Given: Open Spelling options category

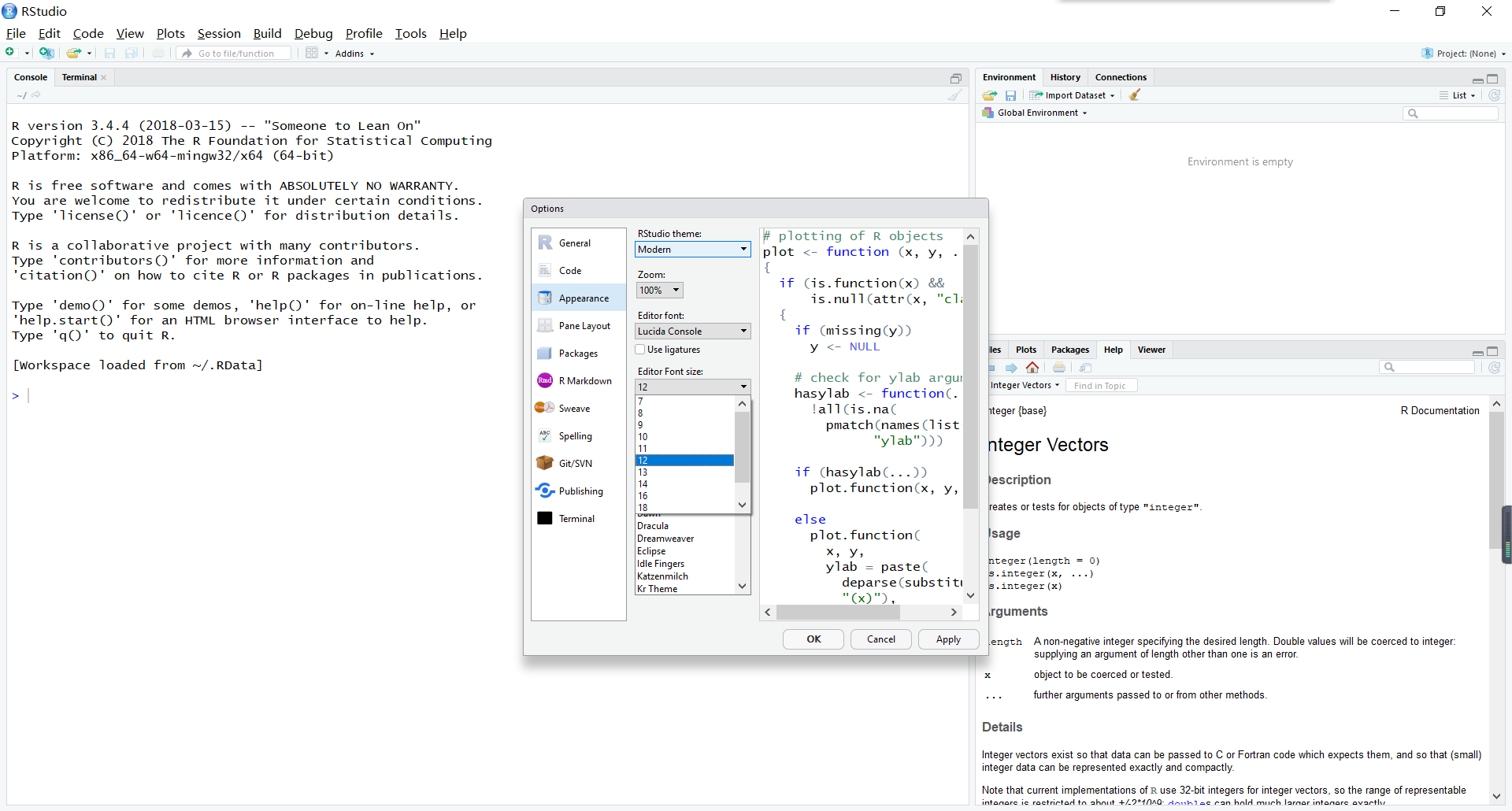Looking at the screenshot, I should (579, 436).
